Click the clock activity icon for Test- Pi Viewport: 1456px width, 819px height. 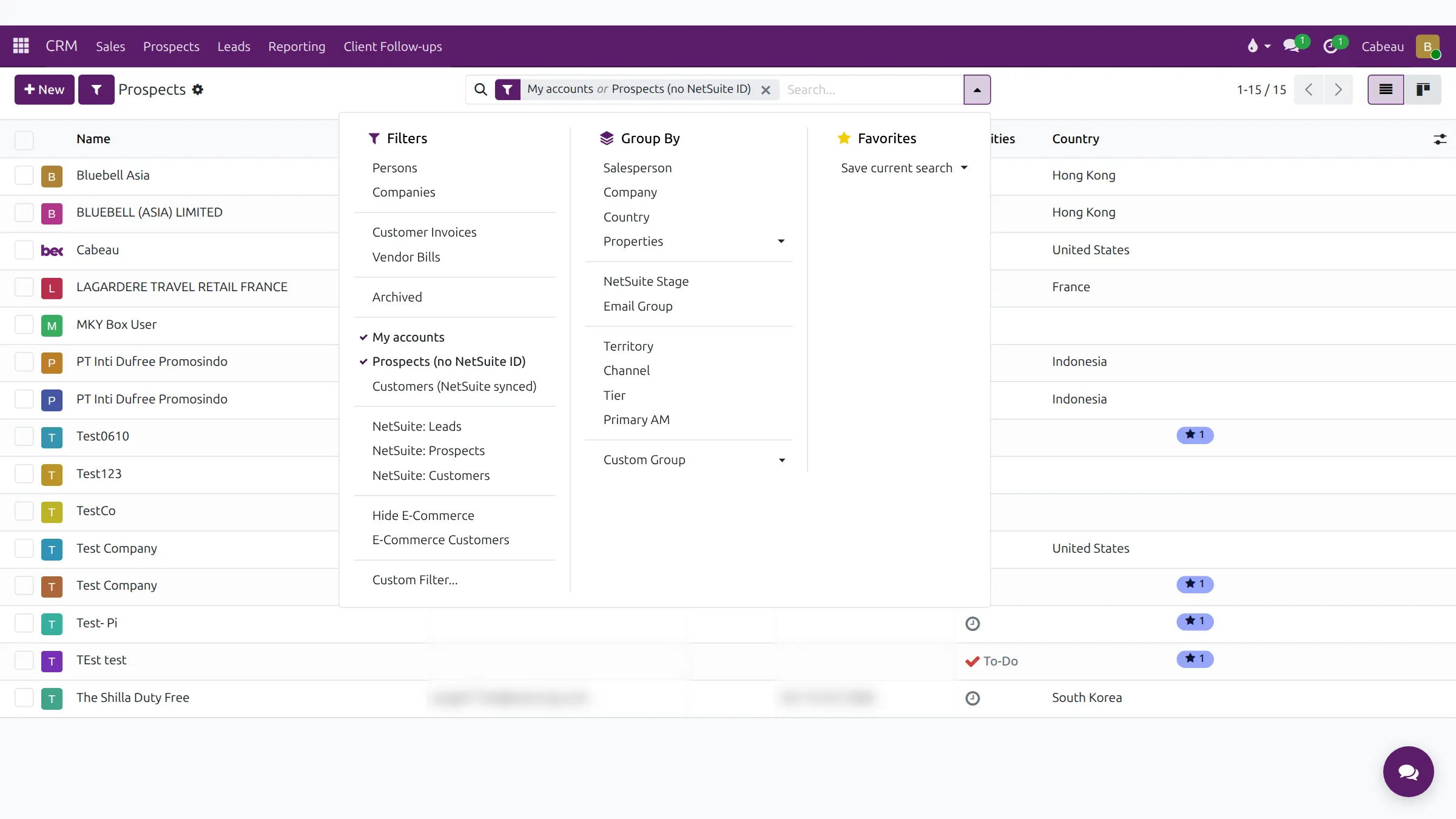[972, 624]
